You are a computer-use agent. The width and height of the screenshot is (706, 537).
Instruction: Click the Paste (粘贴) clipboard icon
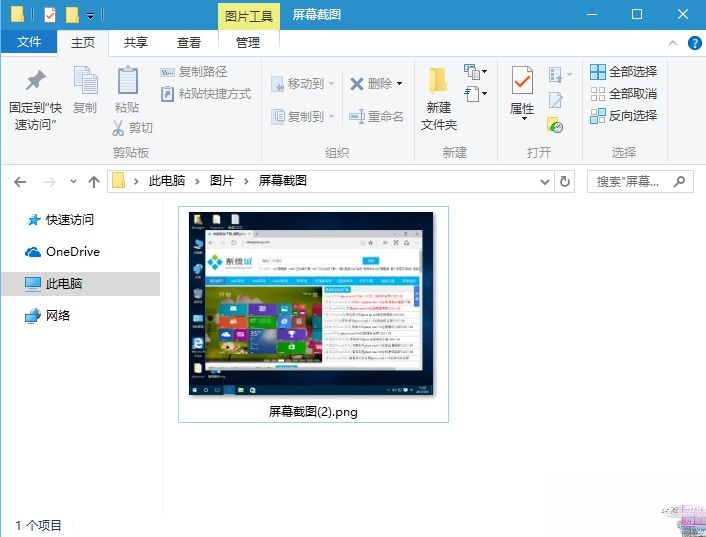click(127, 81)
